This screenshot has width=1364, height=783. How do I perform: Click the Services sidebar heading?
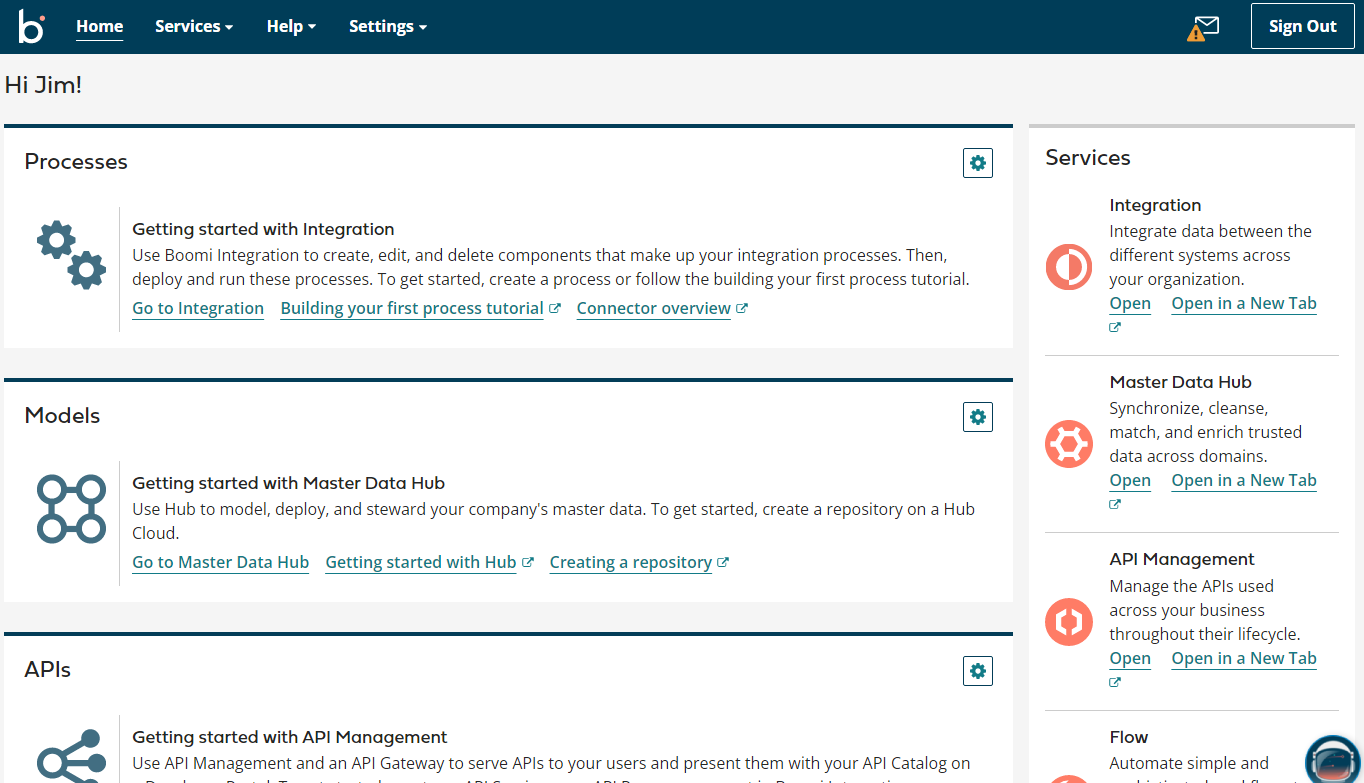1088,158
